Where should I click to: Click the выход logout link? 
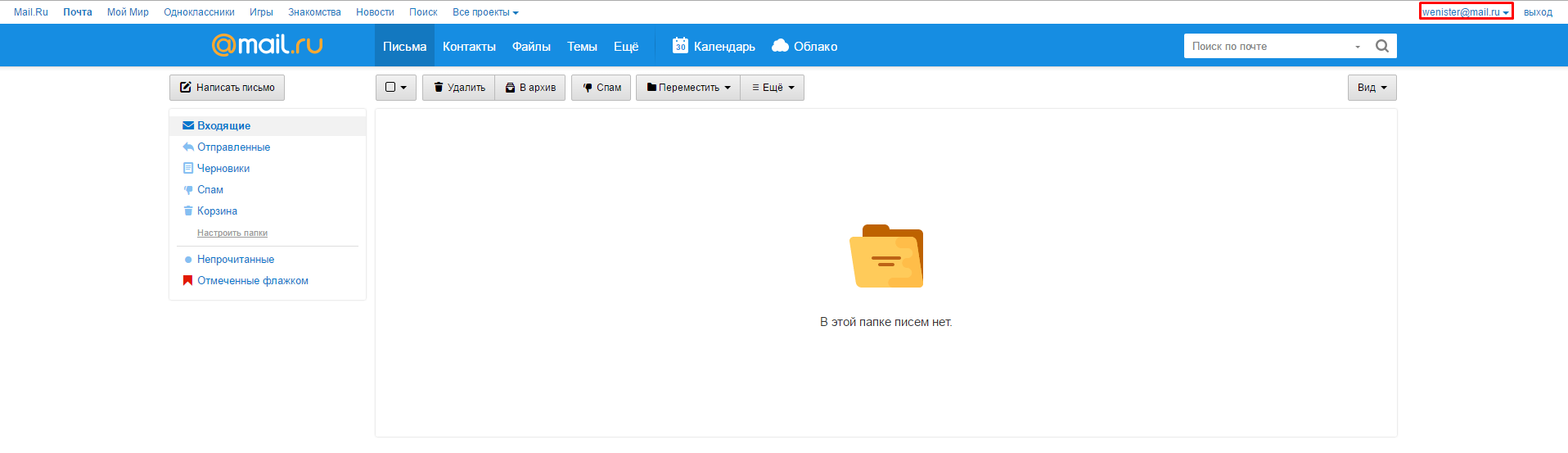pyautogui.click(x=1538, y=12)
